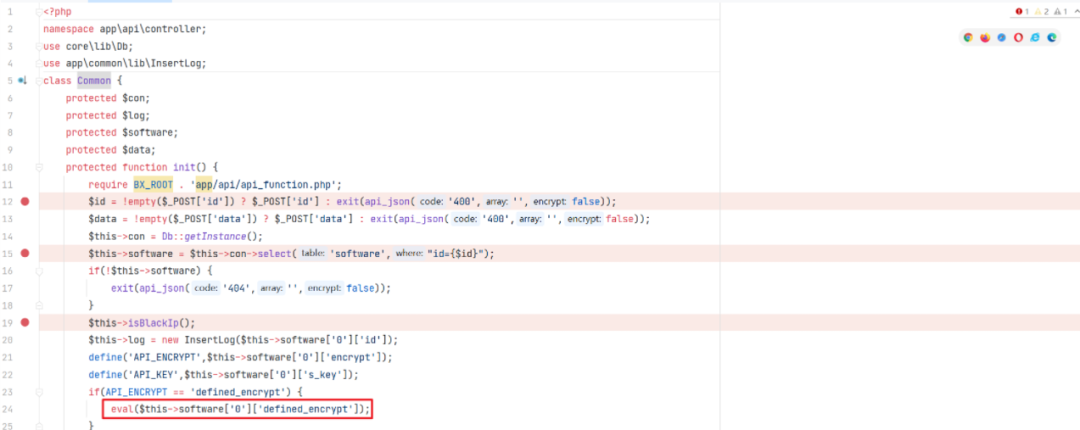Open file in Edge browser
This screenshot has height=430, width=1080.
tap(1052, 38)
